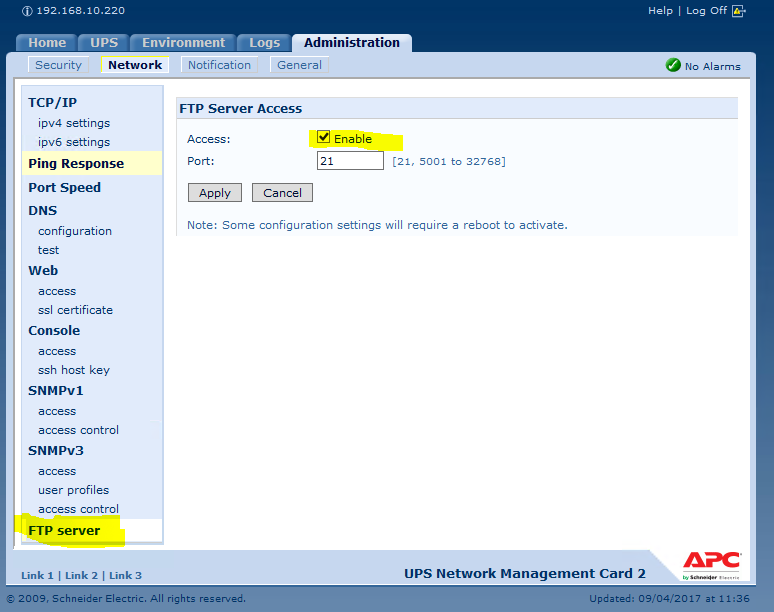Click the APC by Schneider Electric logo
Image resolution: width=774 pixels, height=612 pixels.
(711, 563)
